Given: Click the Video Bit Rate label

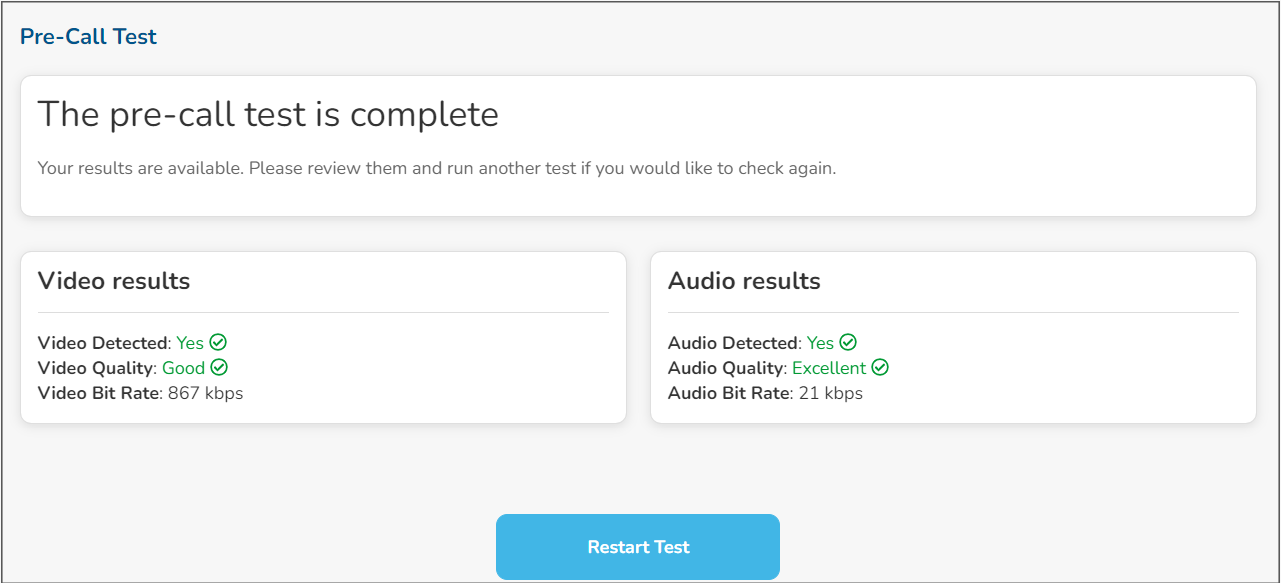Looking at the screenshot, I should (x=99, y=393).
